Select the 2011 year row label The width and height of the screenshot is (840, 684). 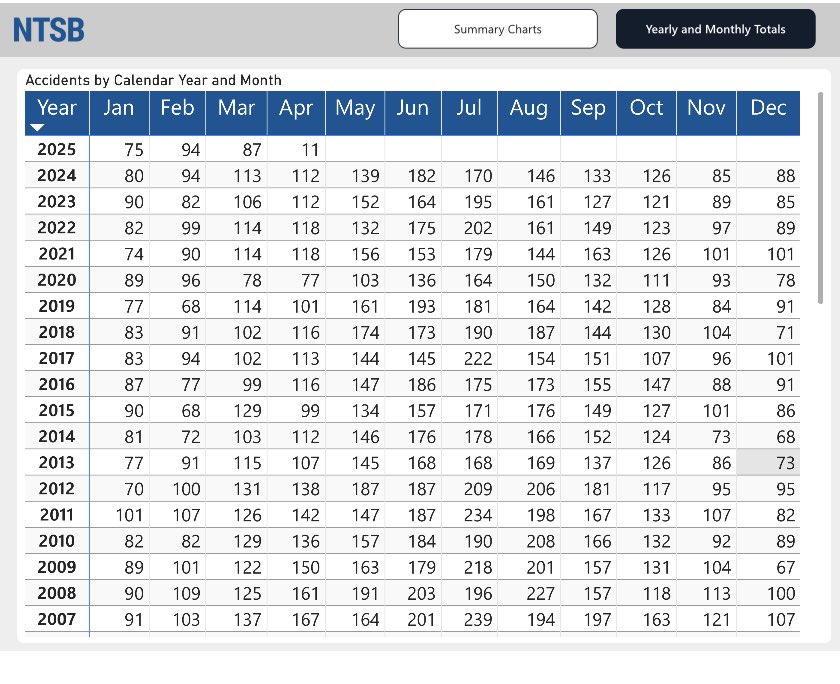[57, 515]
